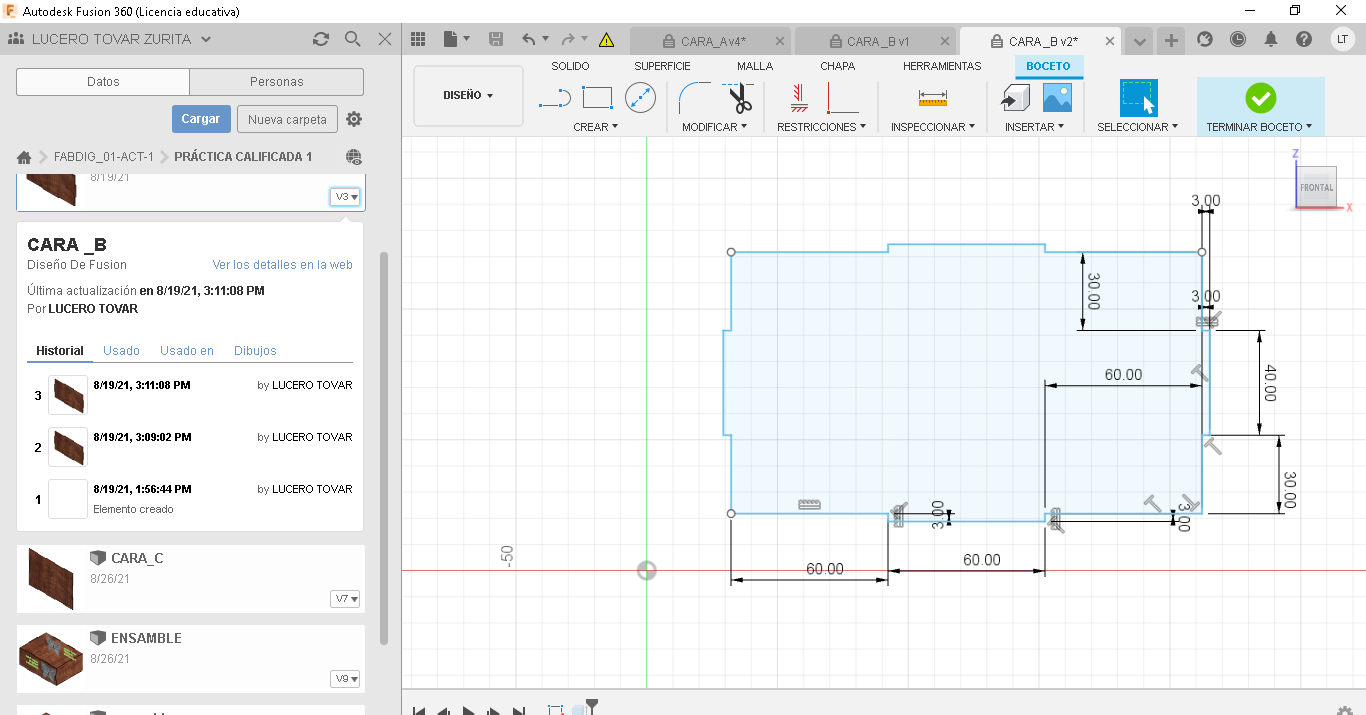Click the Insert derive icon

1016,98
